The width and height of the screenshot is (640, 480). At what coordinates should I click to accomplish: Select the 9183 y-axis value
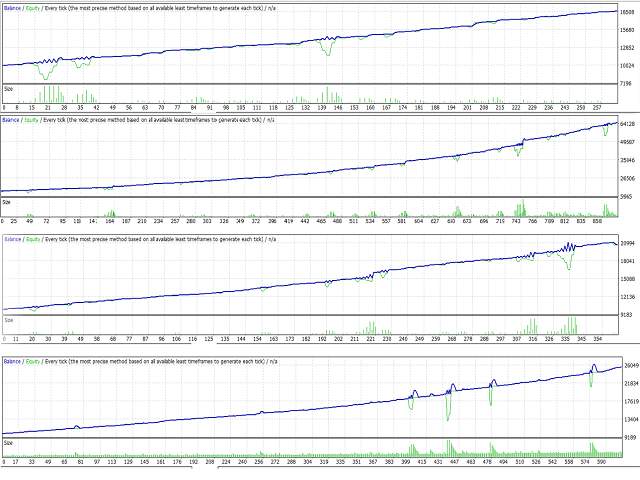(x=626, y=315)
